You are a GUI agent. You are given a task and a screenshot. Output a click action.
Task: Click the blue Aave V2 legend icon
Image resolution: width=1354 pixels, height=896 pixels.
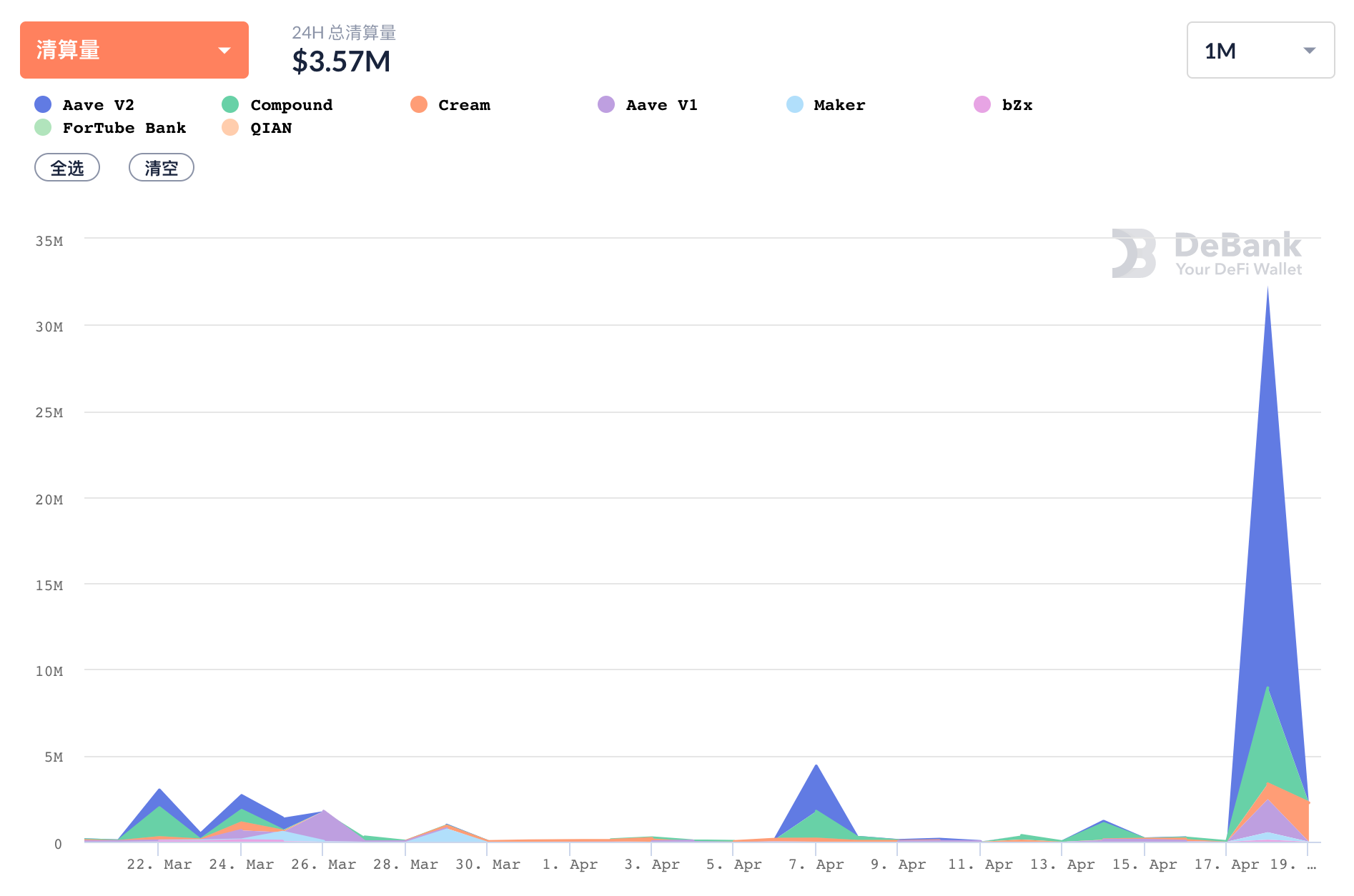pos(43,104)
